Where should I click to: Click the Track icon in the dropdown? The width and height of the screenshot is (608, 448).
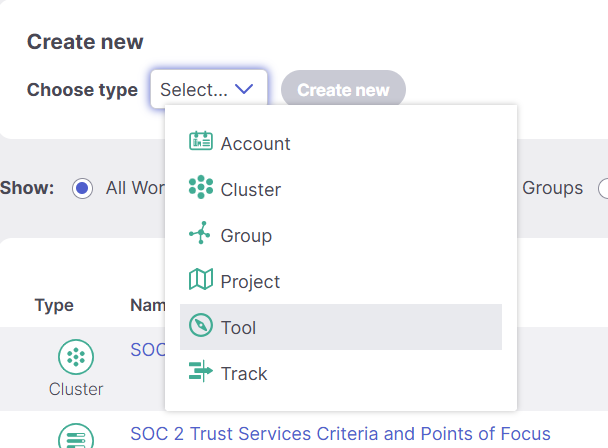click(x=201, y=372)
